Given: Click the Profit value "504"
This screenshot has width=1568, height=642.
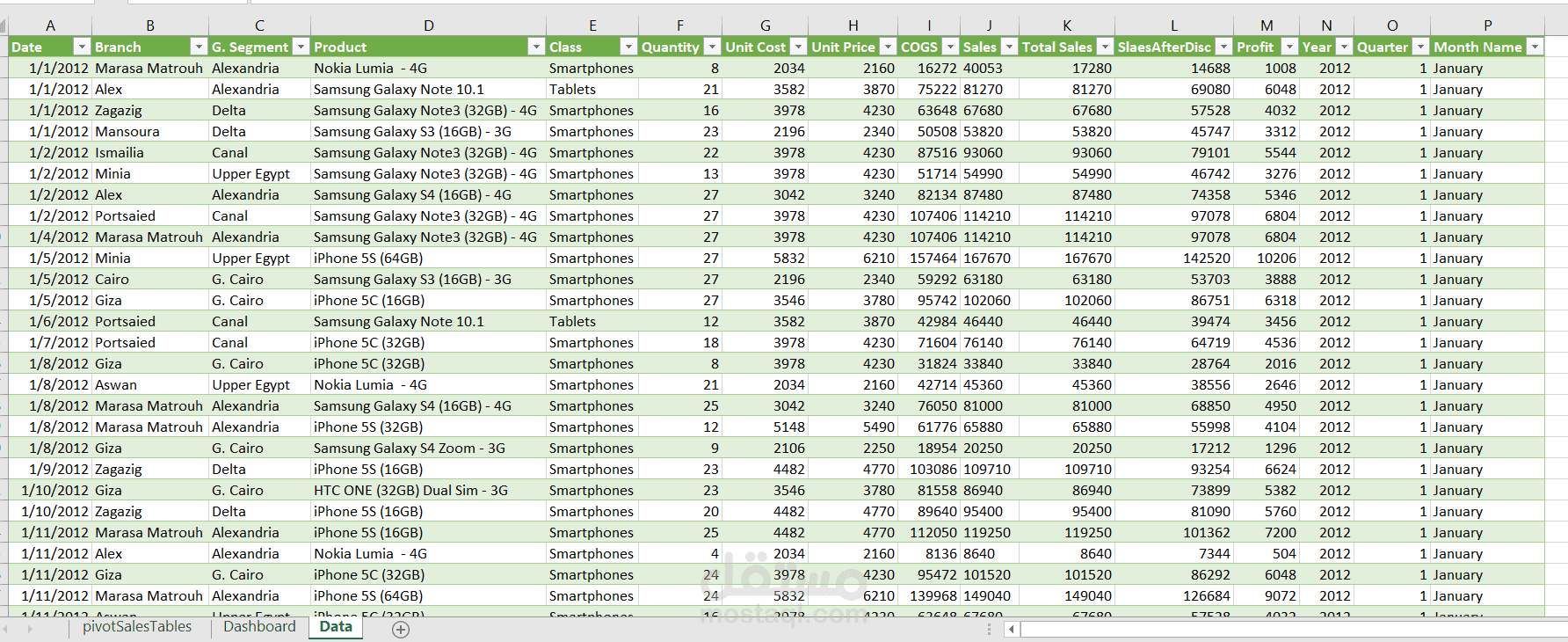Looking at the screenshot, I should (x=1267, y=553).
